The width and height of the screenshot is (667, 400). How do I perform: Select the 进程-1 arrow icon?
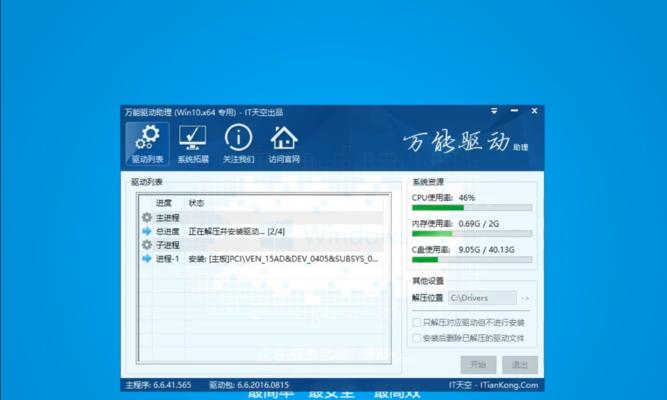[x=147, y=258]
